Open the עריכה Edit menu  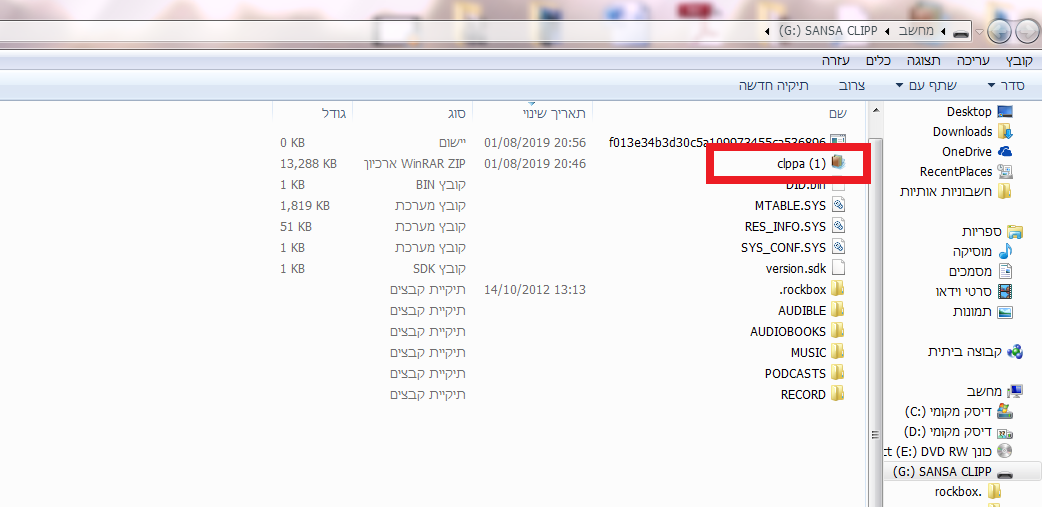click(x=973, y=60)
